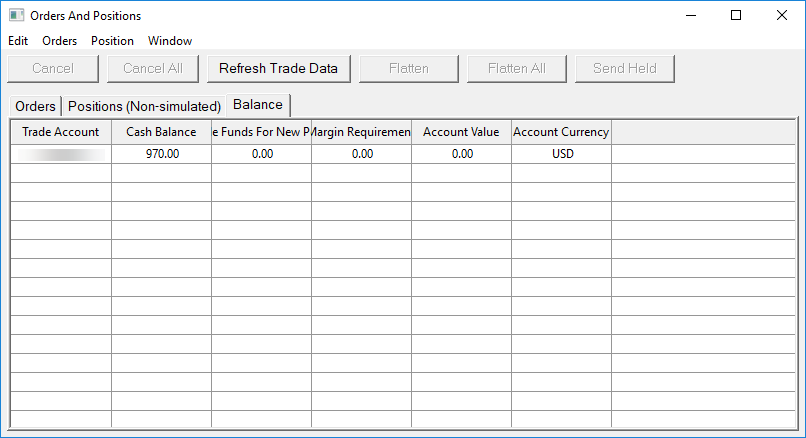Close the Orders And Positions window
This screenshot has height=438, width=806.
point(782,15)
